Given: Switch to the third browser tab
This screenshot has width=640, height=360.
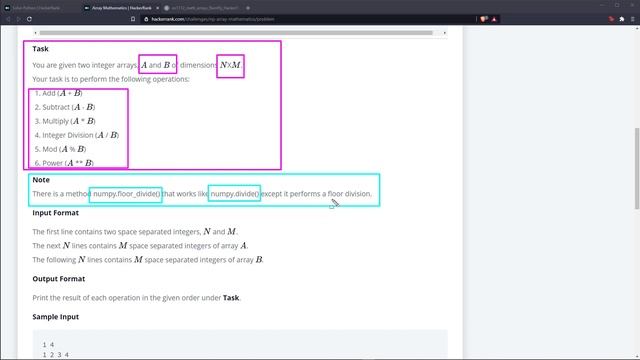Looking at the screenshot, I should coord(202,8).
